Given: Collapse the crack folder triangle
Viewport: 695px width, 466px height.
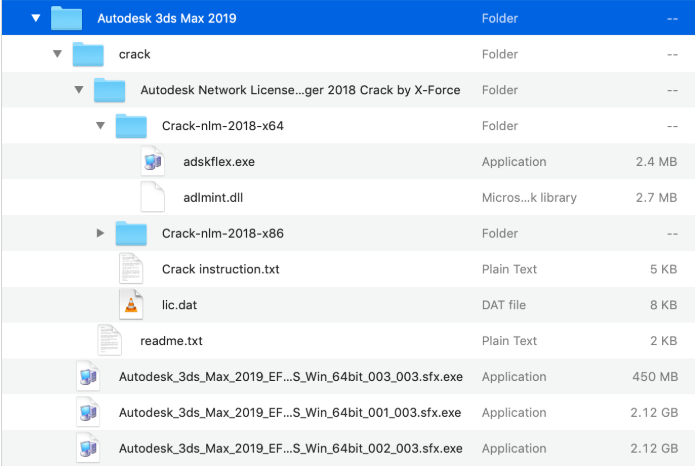Looking at the screenshot, I should tap(57, 54).
